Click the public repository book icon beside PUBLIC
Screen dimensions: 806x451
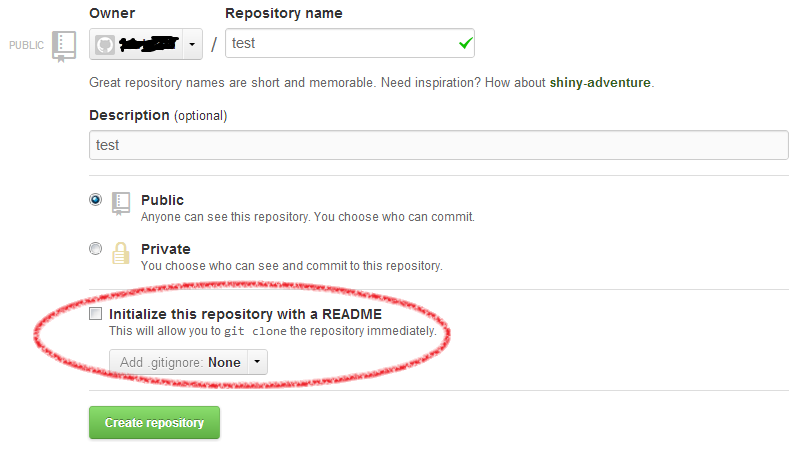tap(64, 46)
